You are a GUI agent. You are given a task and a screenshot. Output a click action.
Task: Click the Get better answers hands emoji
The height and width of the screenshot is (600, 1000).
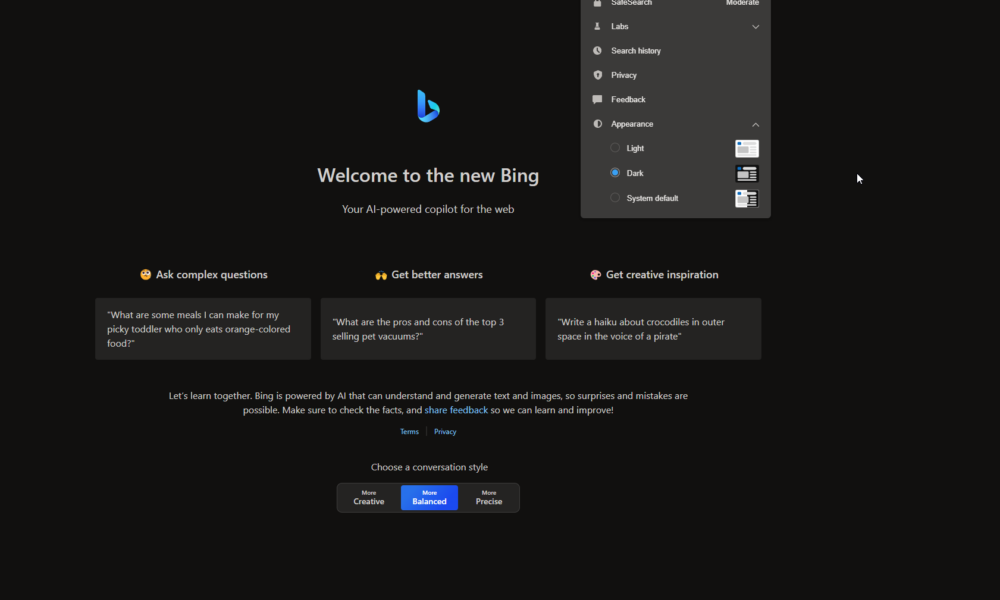[x=381, y=275]
